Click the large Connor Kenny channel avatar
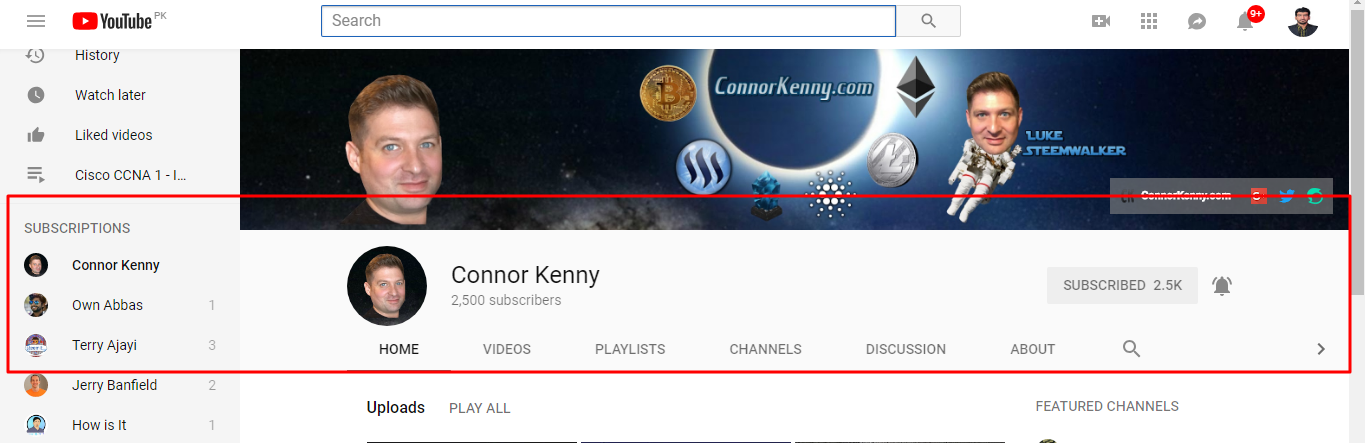Viewport: 1365px width, 443px height. 387,286
